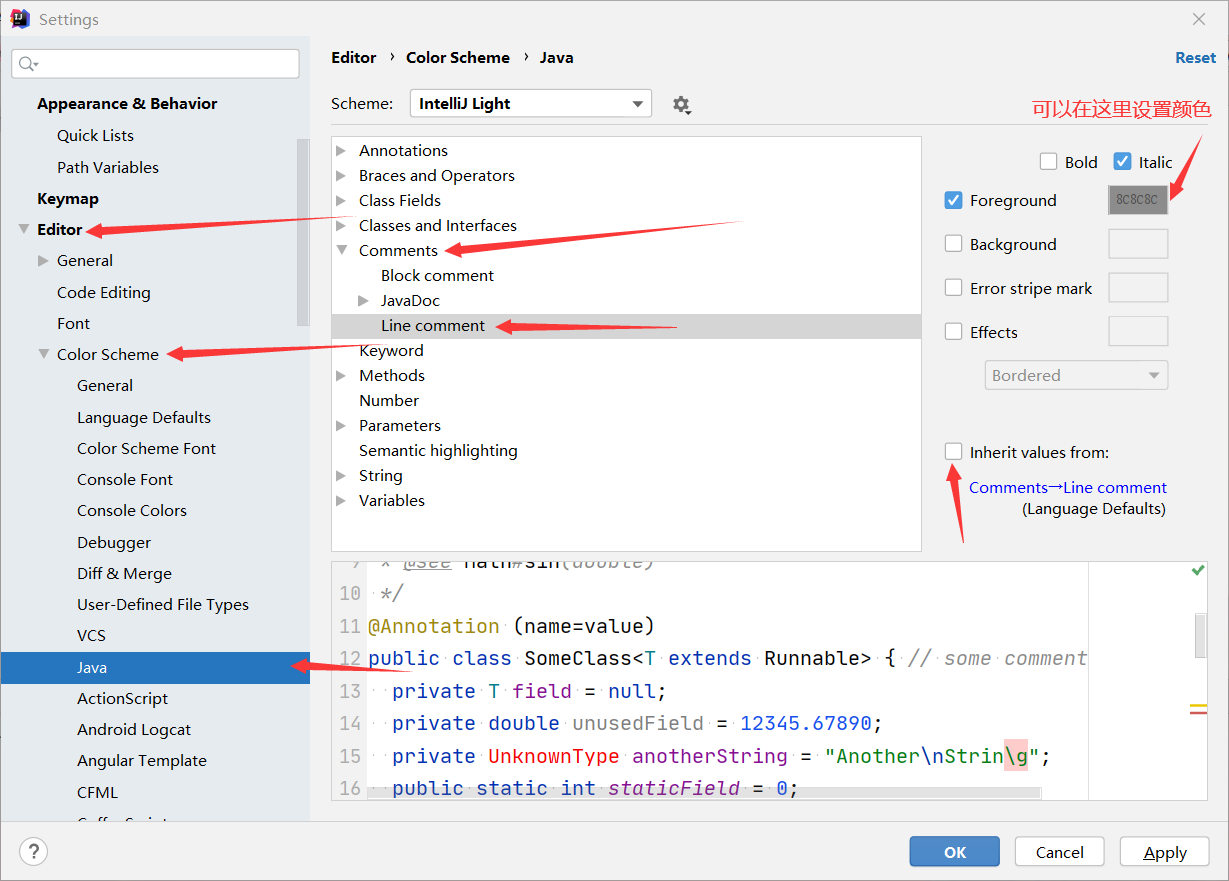
Task: Open Keymap settings
Action: 68,198
